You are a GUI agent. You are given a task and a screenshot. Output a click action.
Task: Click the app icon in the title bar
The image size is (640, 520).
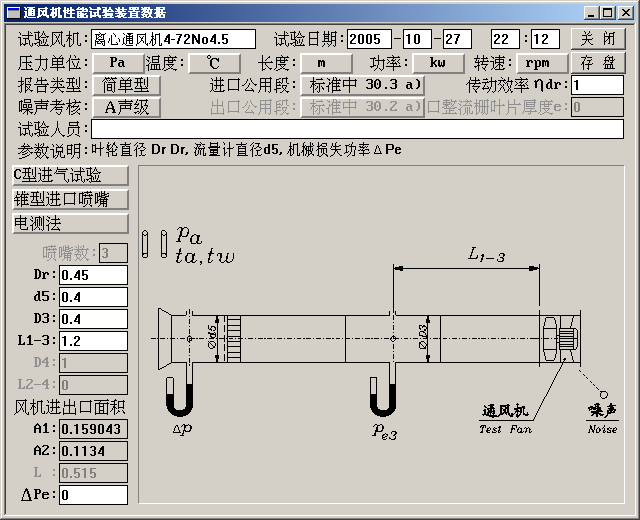12,12
